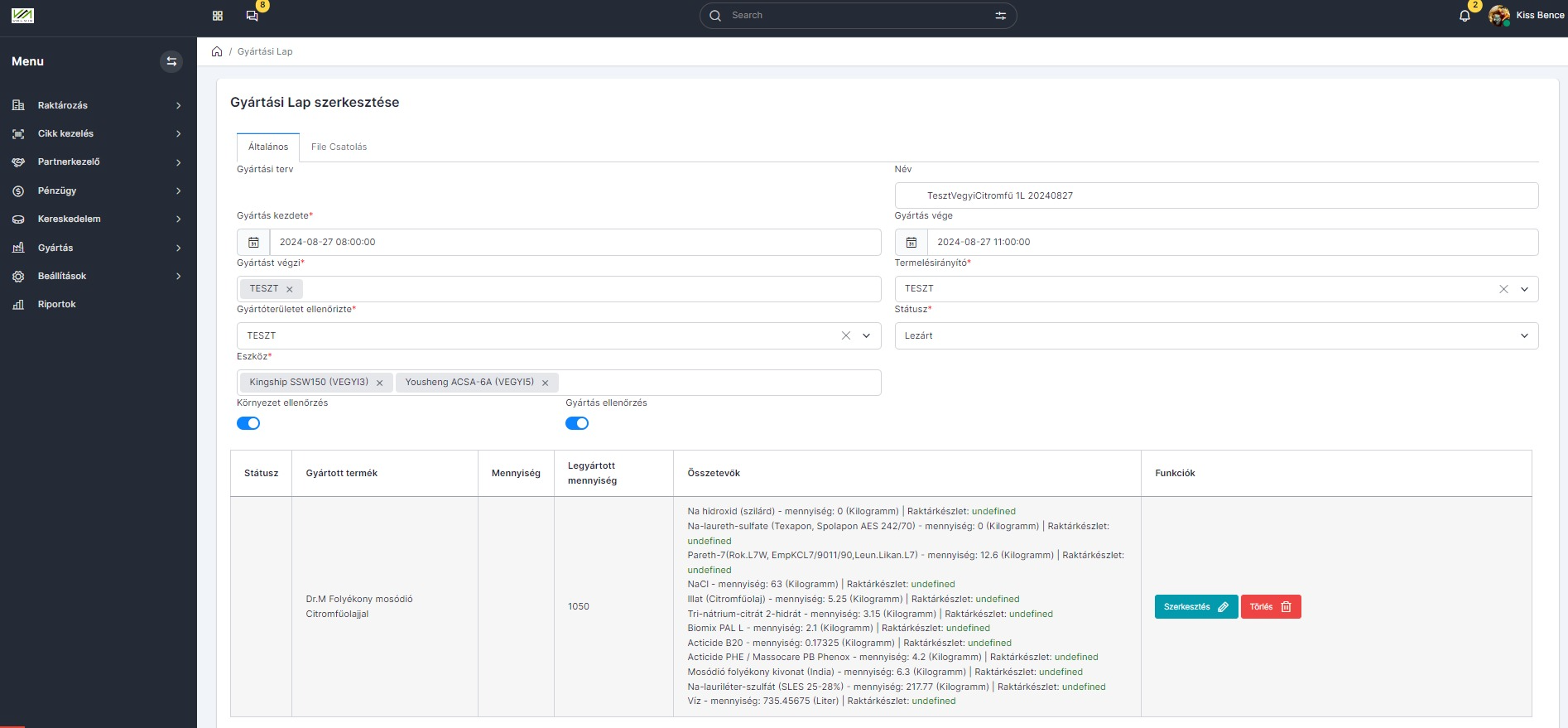Click the Pénzügy dollar icon
1568x728 pixels.
[18, 190]
